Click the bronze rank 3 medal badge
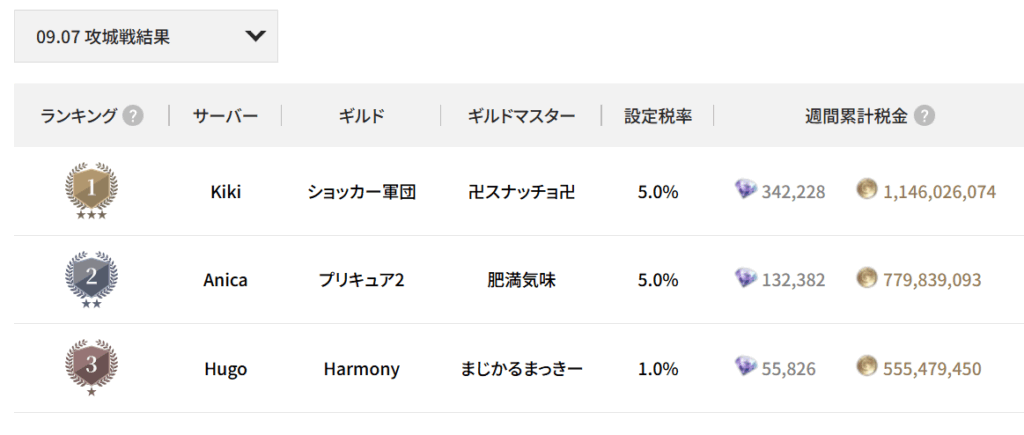This screenshot has height=435, width=1024. pyautogui.click(x=91, y=367)
